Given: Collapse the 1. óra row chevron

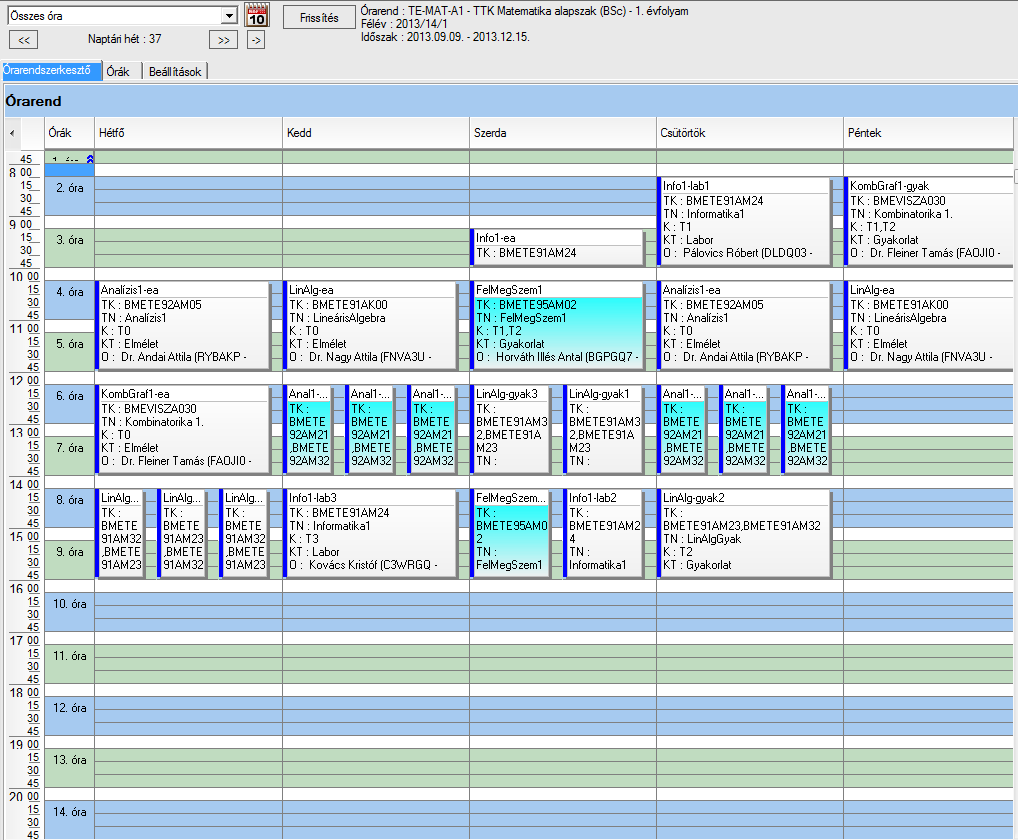Looking at the screenshot, I should click(x=90, y=158).
